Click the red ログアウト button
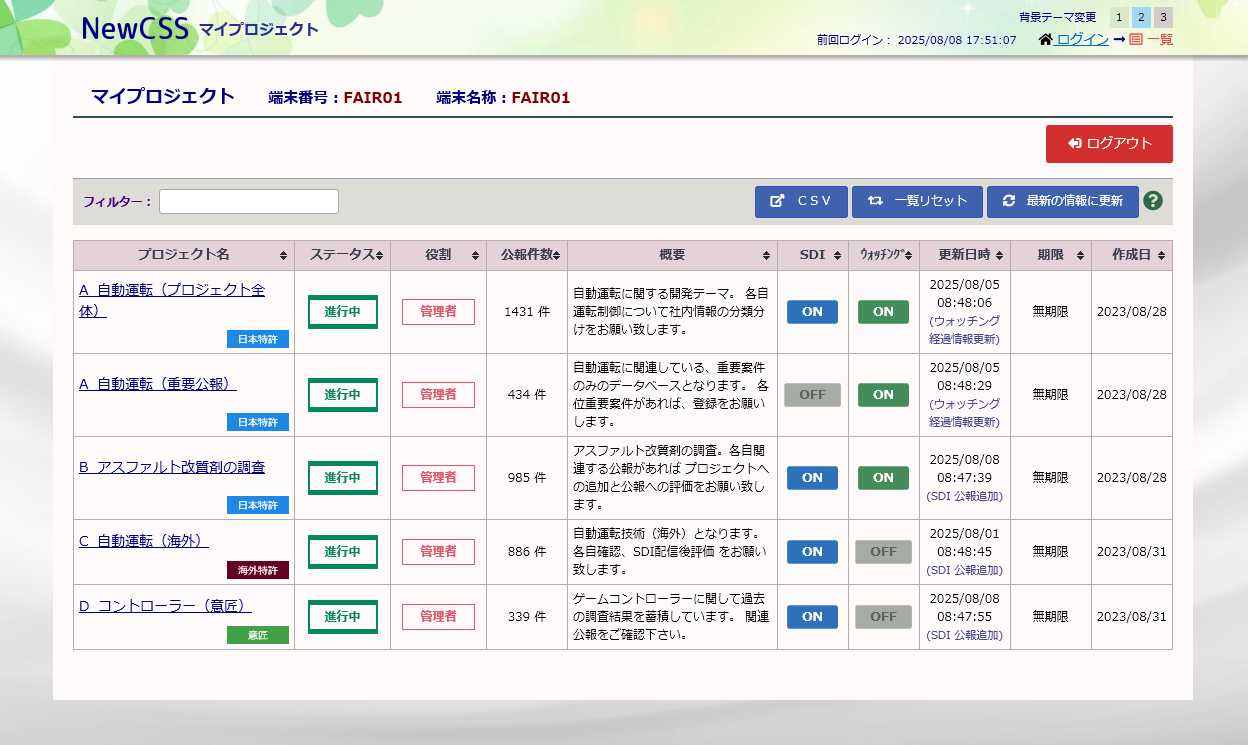 (x=1109, y=144)
